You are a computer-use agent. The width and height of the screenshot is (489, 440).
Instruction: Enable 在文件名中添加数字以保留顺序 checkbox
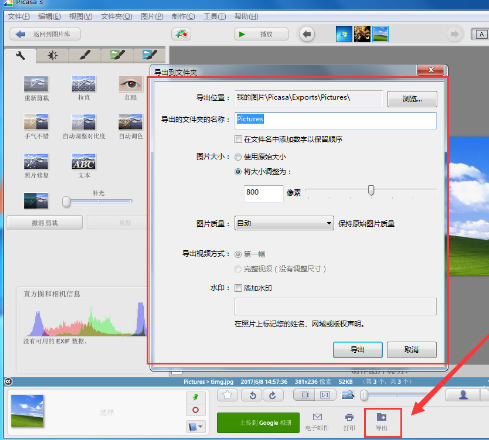coord(238,139)
